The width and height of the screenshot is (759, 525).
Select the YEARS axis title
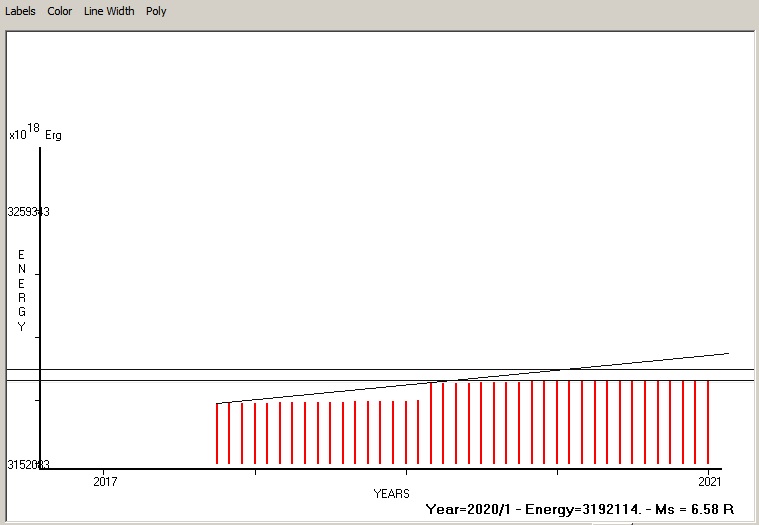[391, 494]
